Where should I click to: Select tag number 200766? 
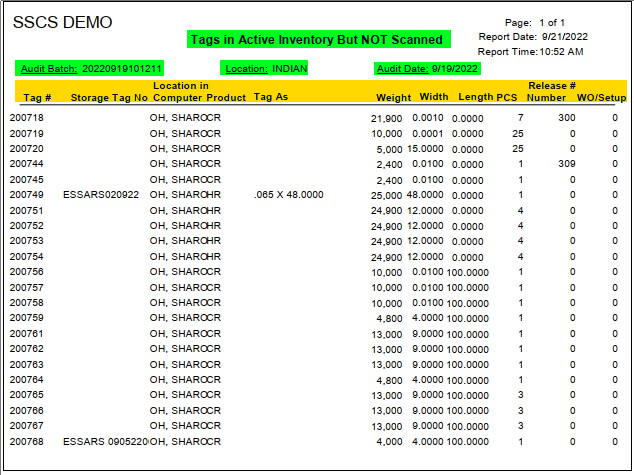(26, 411)
